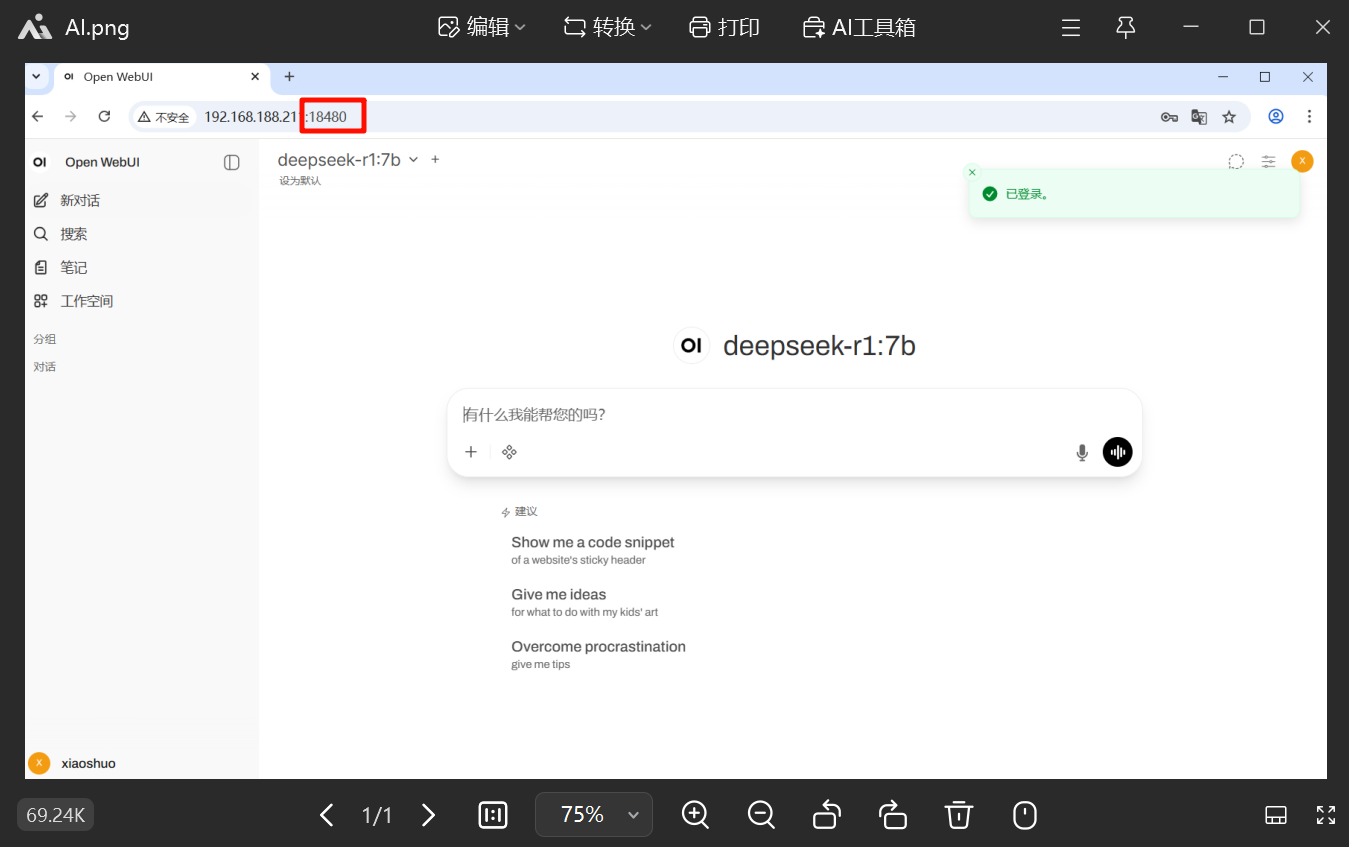Screen dimensions: 1349x847
Task: Expand the 转换 dropdown menu
Action: click(x=607, y=28)
